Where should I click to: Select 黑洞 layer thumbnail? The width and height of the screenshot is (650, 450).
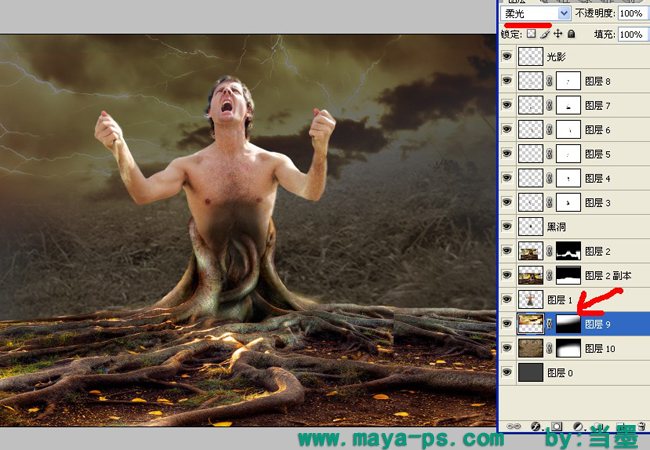[531, 227]
